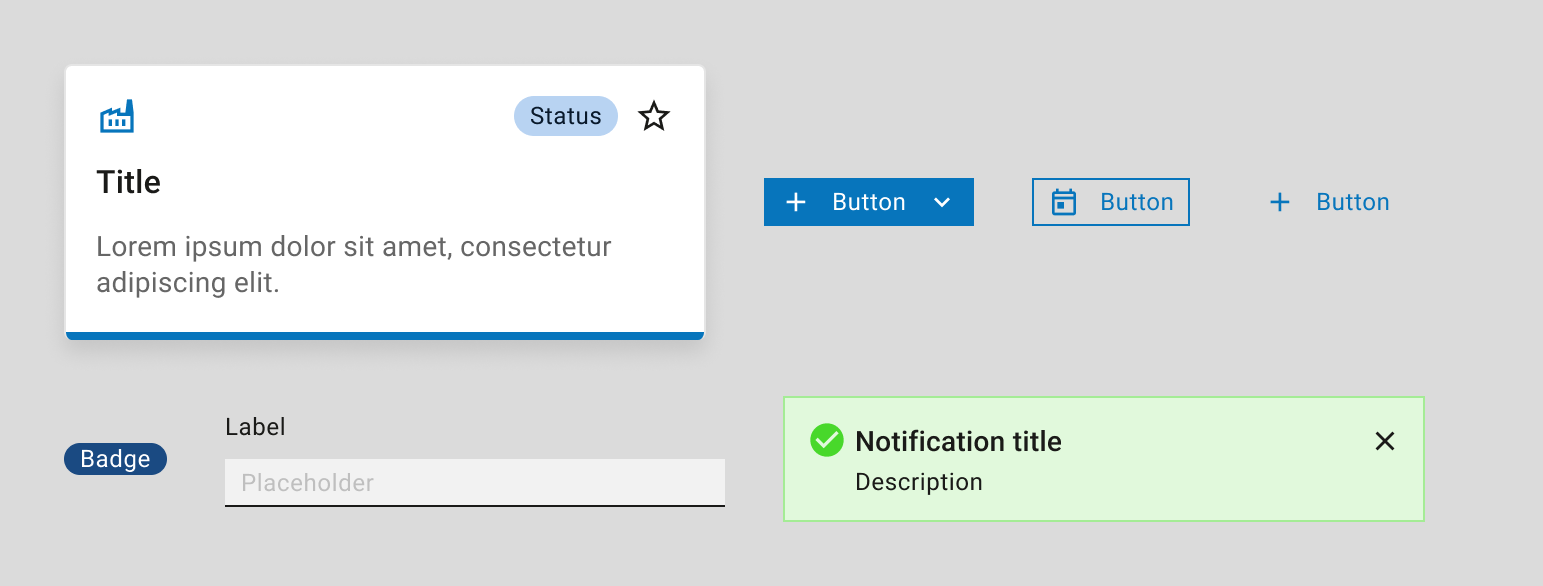
Task: Click the blue factory icon on the card
Action: point(117,116)
